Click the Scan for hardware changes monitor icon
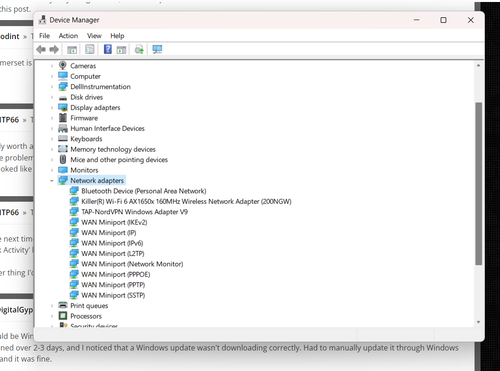Viewport: 500px width, 371px height. coord(157,50)
